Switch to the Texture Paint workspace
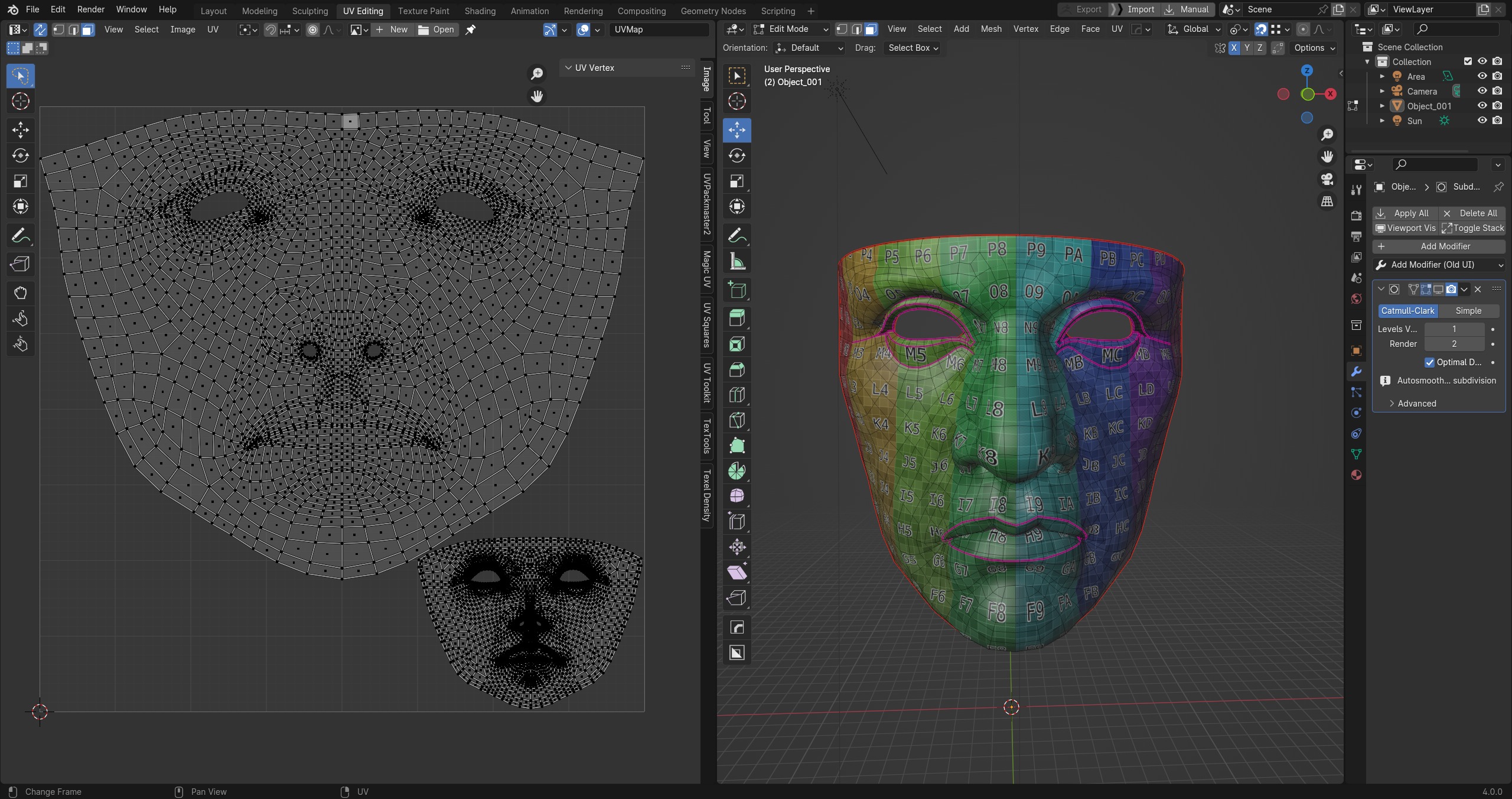Viewport: 1512px width, 799px height. [423, 11]
